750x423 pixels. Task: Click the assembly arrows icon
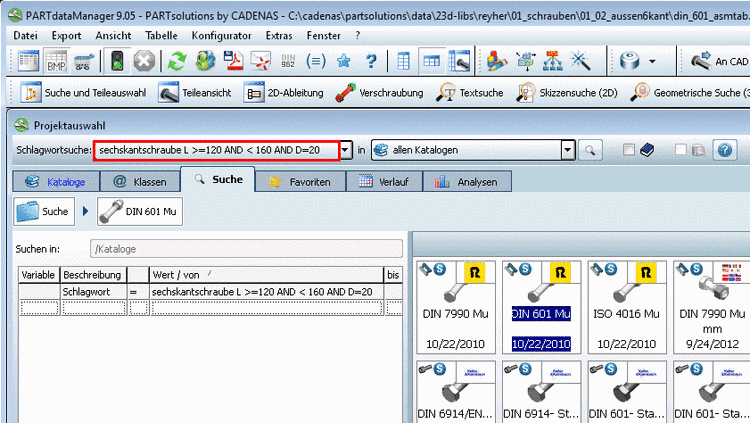tap(525, 61)
